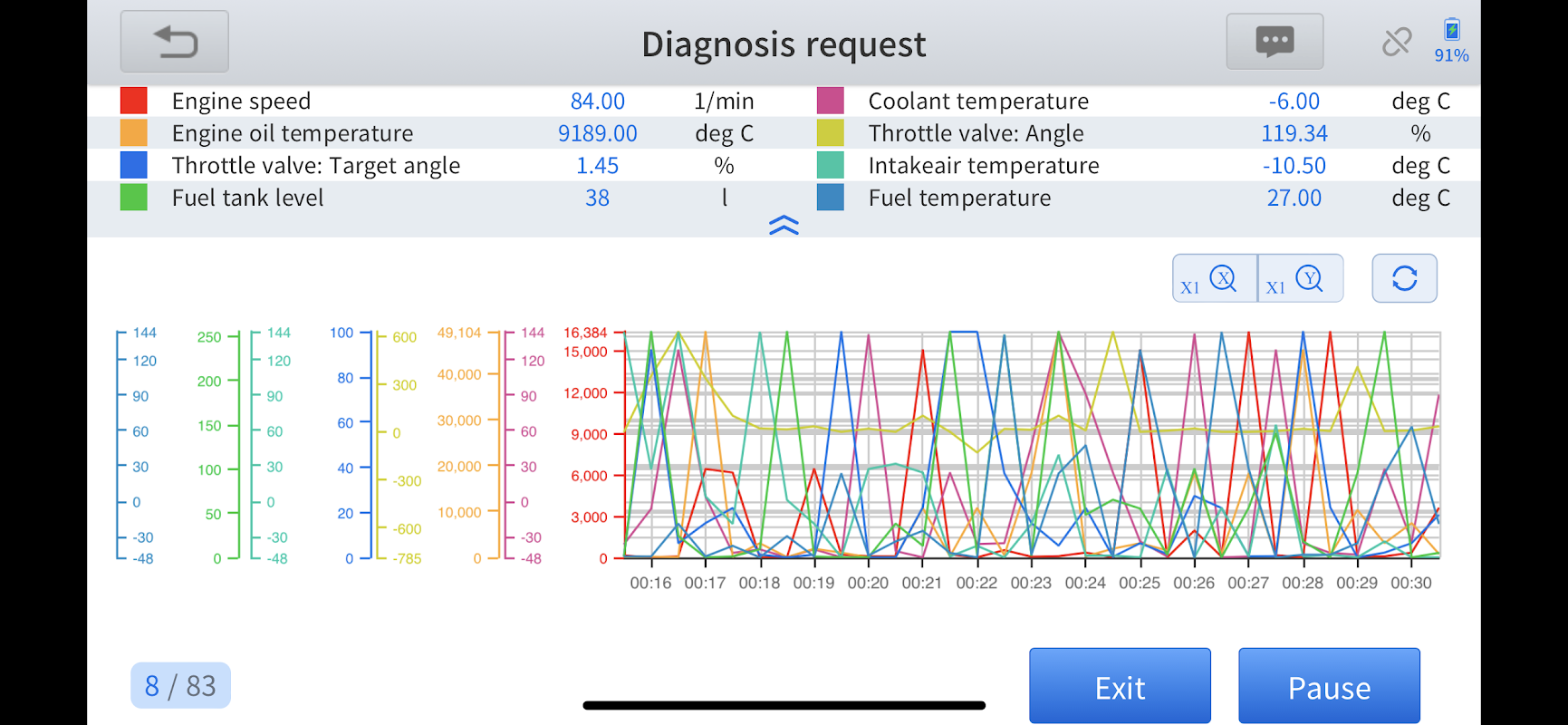Screen dimensions: 1568x725
Task: Select the Fuel temperature data row
Action: pyautogui.click(x=959, y=198)
